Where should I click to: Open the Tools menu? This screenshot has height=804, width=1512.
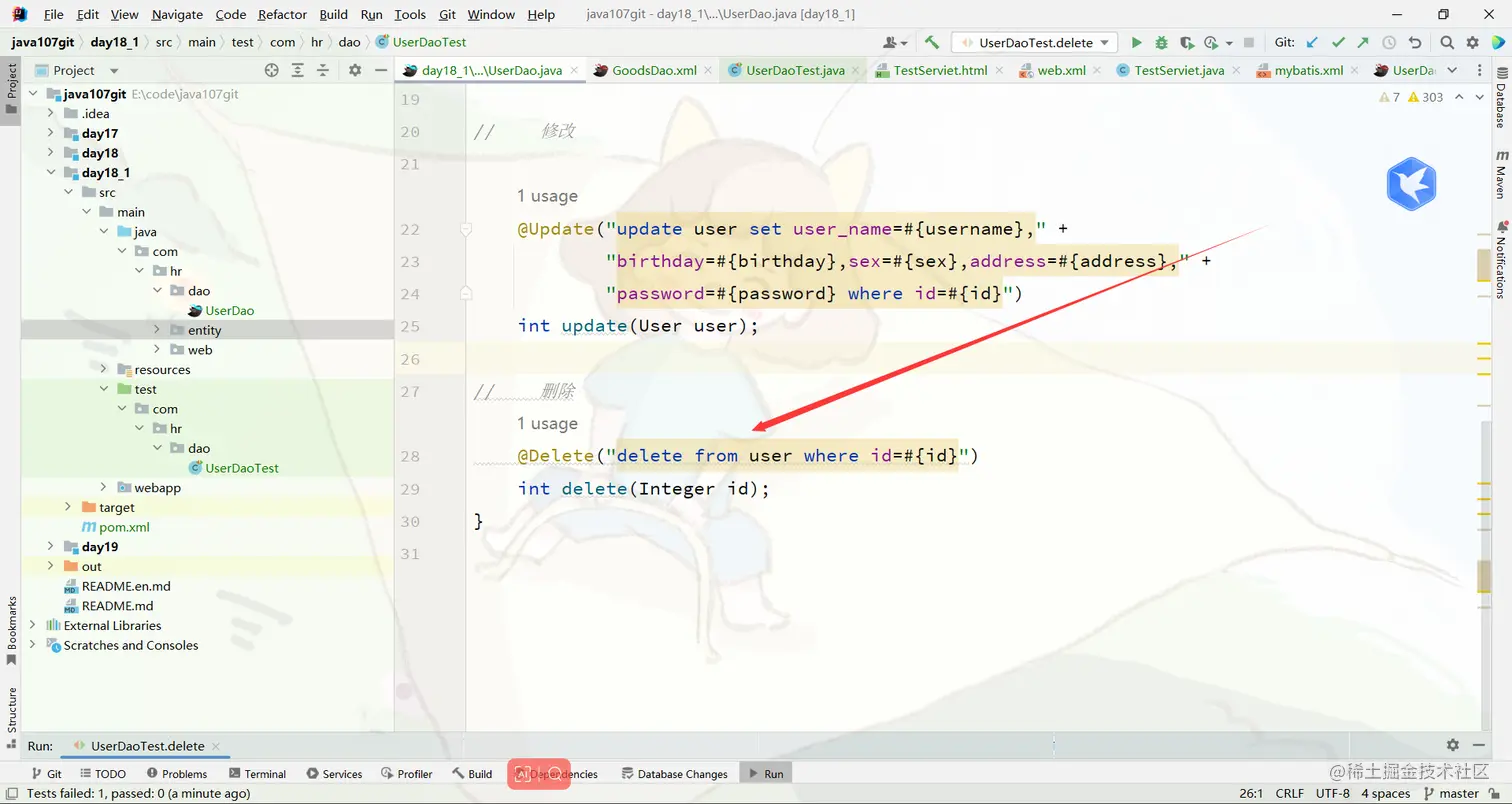coord(410,14)
